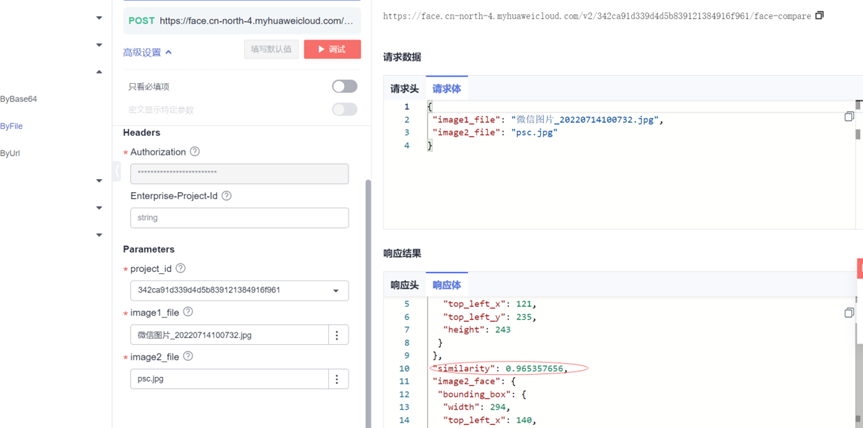Image resolution: width=863 pixels, height=428 pixels.
Task: Copy the face-compare request URL
Action: click(819, 15)
